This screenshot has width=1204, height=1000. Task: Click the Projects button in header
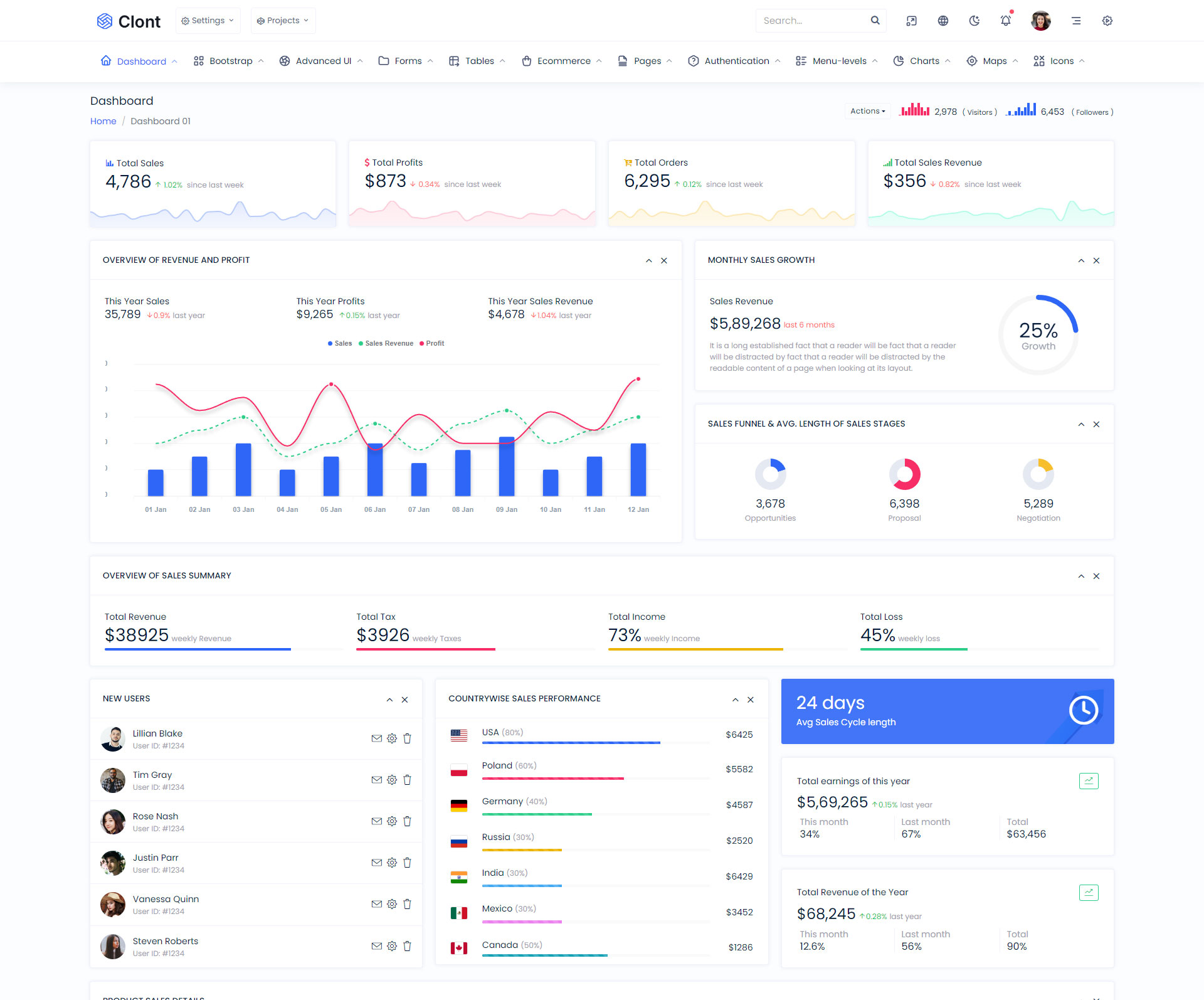tap(283, 21)
